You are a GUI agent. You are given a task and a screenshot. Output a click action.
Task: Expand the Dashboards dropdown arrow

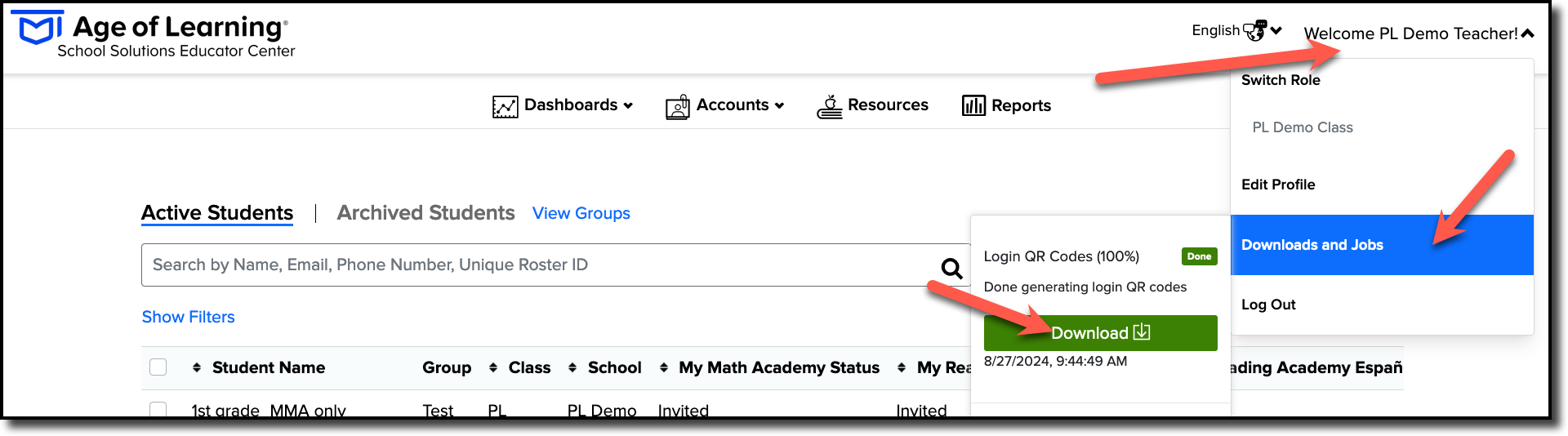pyautogui.click(x=628, y=105)
